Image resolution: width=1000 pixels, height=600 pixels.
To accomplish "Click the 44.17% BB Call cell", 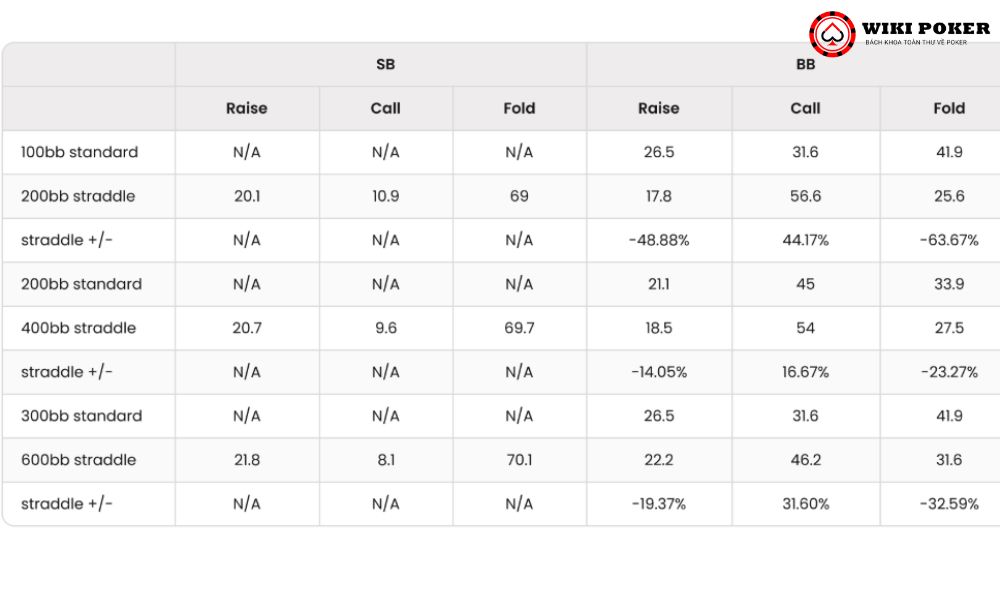I will [x=805, y=240].
